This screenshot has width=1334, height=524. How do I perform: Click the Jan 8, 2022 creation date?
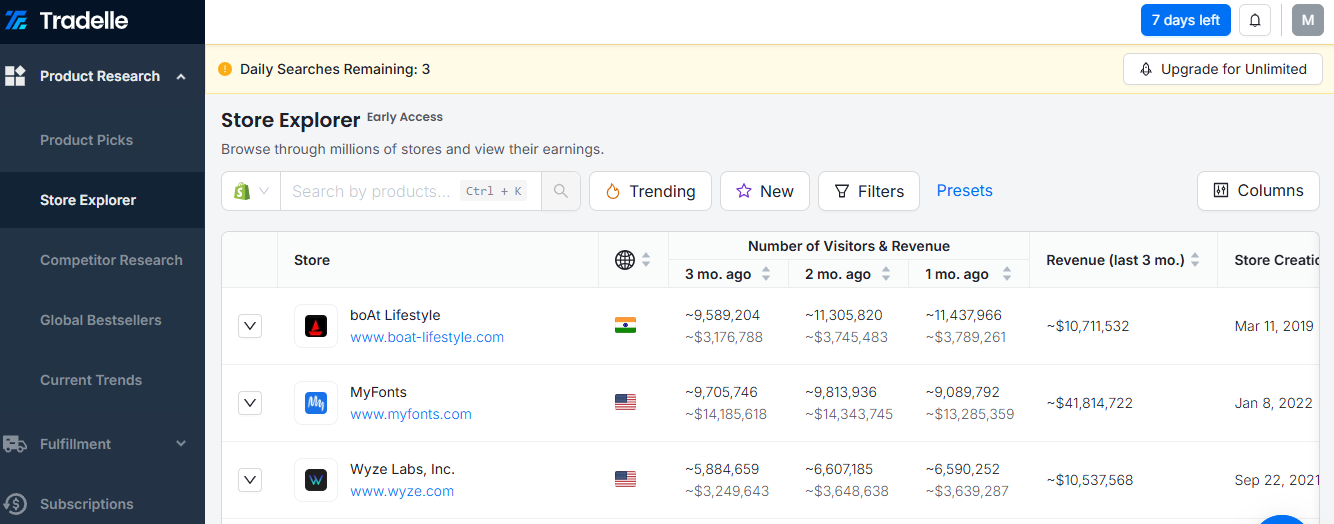coord(1273,403)
